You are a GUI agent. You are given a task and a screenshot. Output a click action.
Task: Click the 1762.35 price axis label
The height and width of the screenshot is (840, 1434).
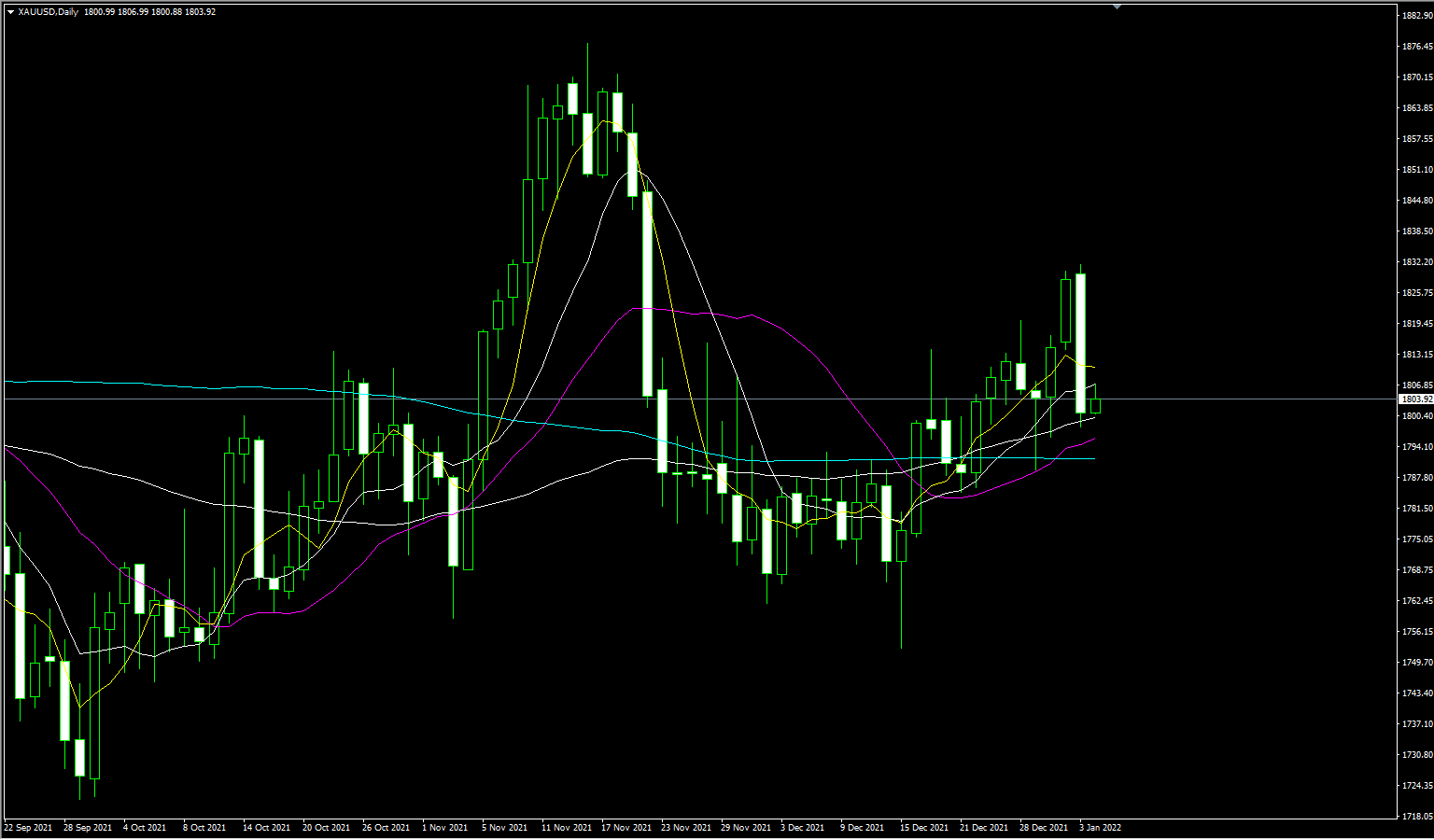point(1415,601)
